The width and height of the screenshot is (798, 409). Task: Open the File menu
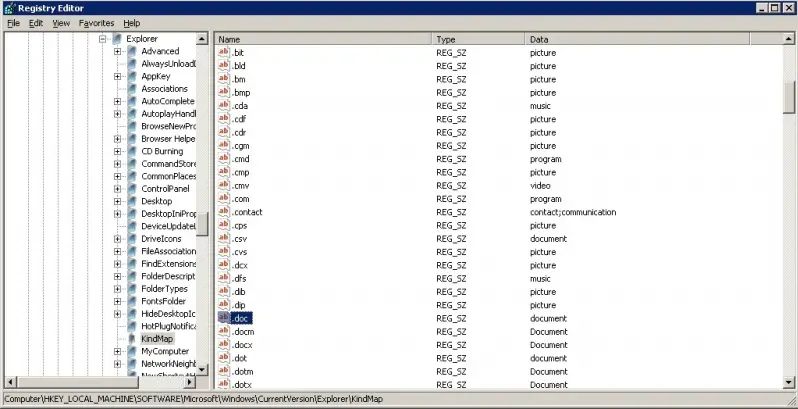pyautogui.click(x=13, y=23)
